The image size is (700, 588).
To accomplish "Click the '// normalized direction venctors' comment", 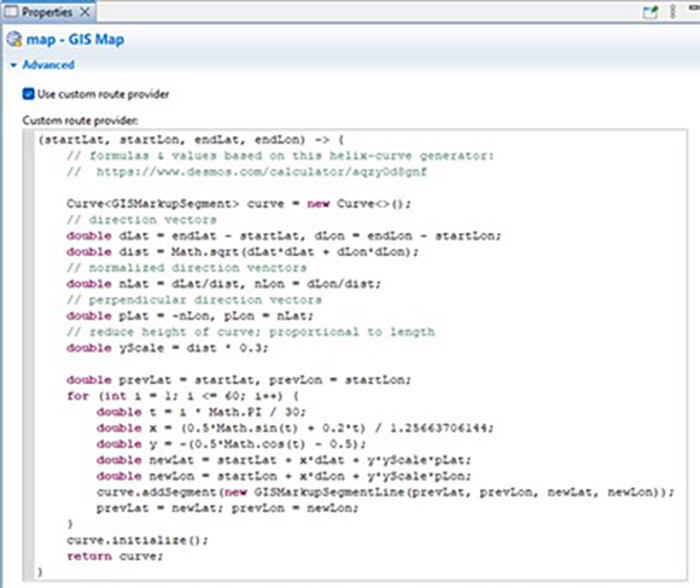I will pos(187,268).
